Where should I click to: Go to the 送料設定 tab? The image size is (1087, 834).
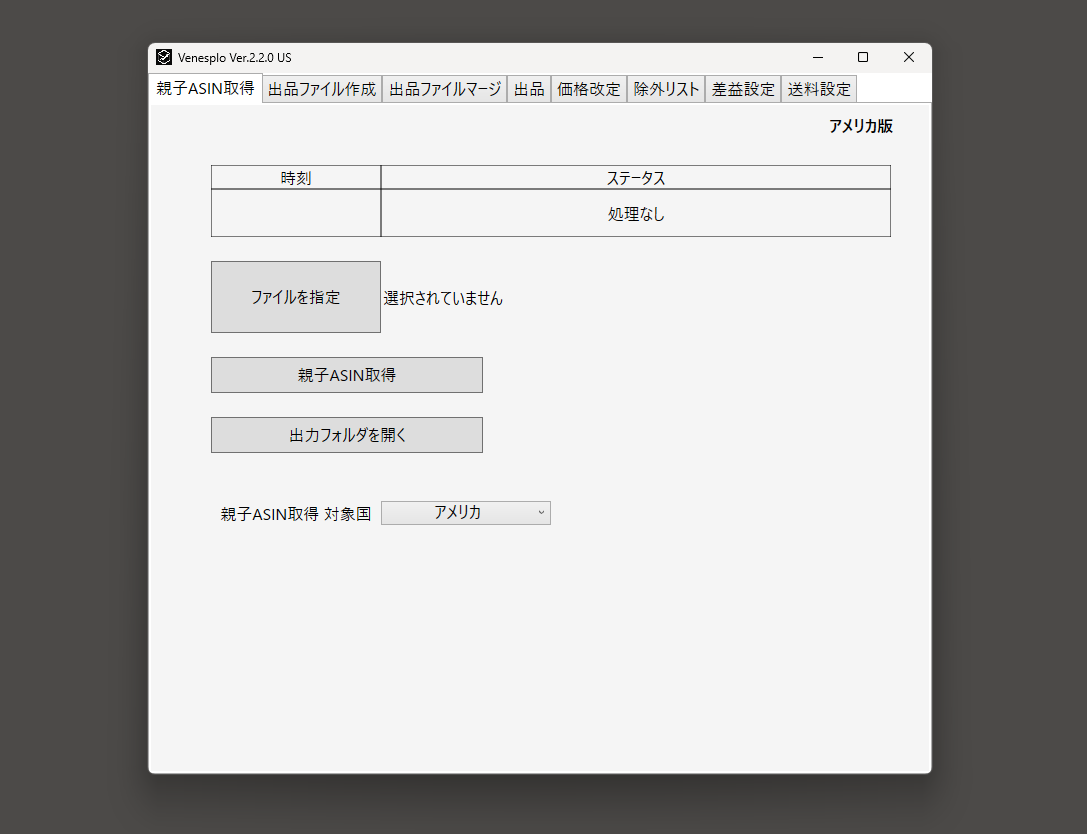click(819, 89)
